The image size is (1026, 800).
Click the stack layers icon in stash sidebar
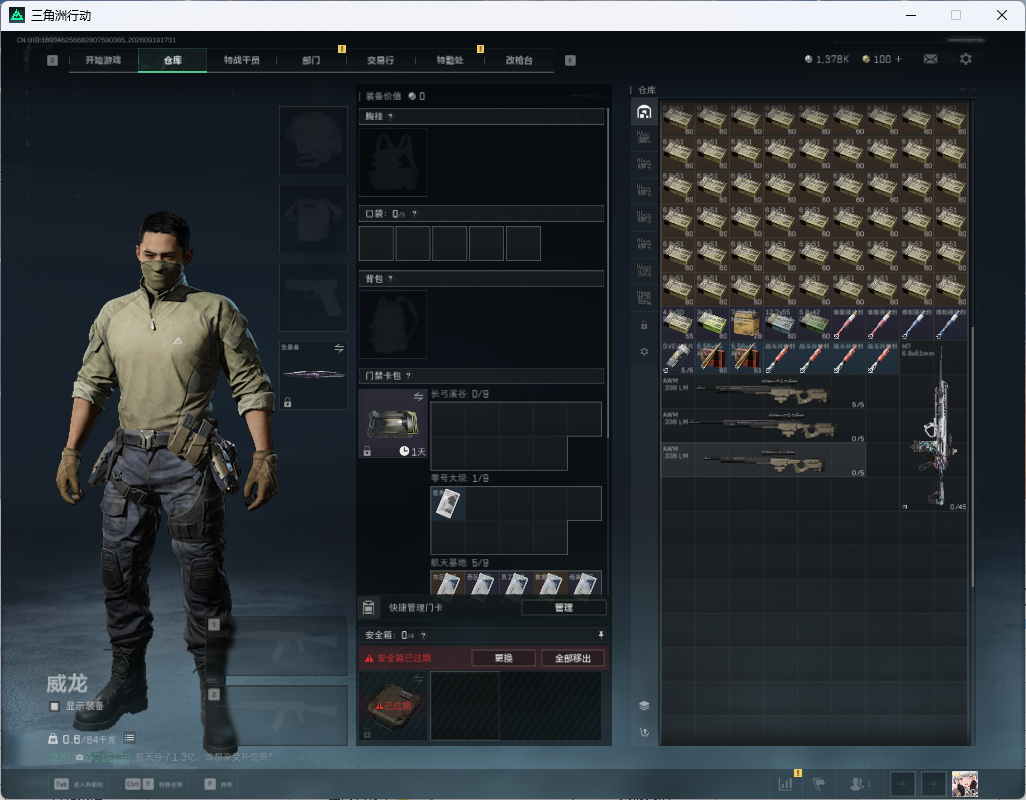(x=644, y=705)
